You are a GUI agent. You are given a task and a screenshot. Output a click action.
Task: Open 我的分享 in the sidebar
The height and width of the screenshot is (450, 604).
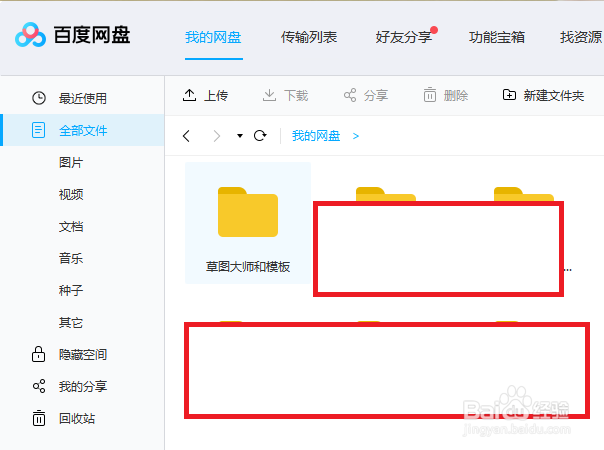[83, 386]
